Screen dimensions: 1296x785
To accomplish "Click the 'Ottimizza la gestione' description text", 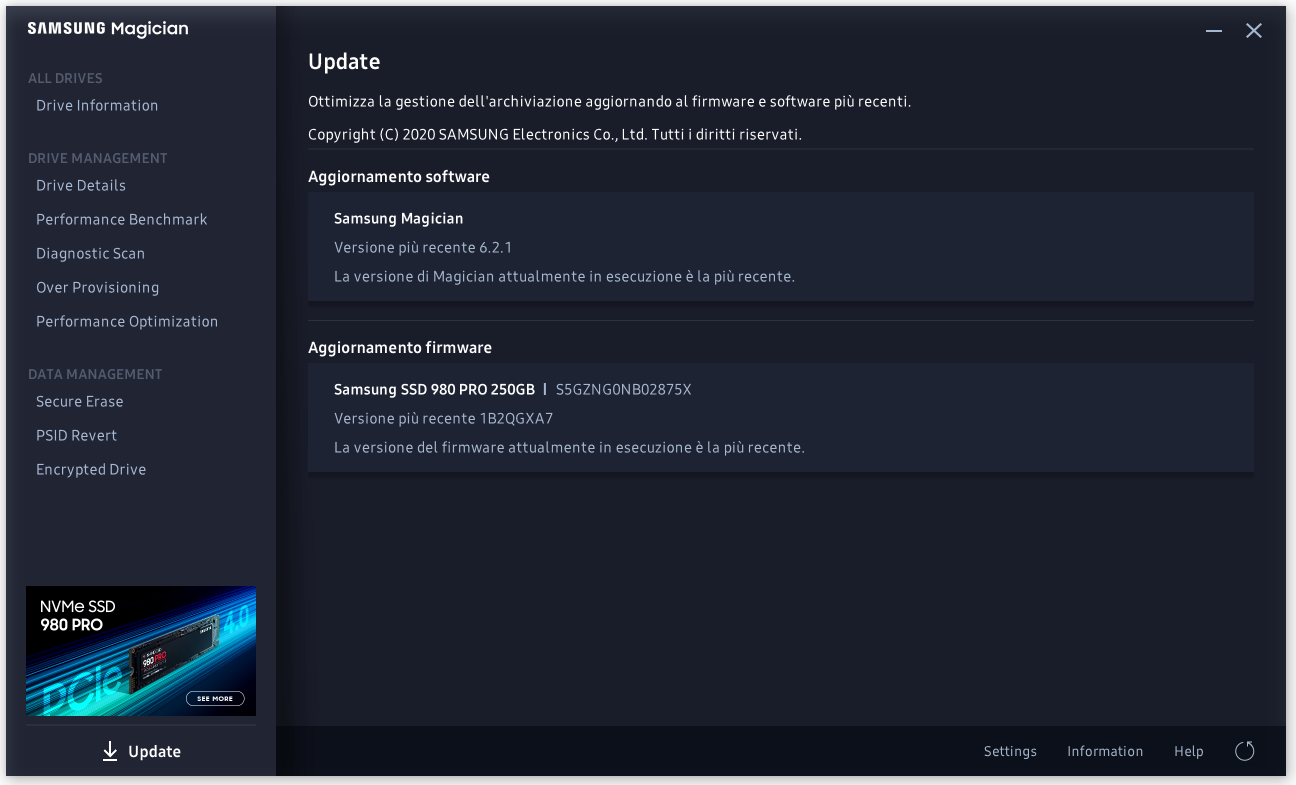I will click(609, 101).
